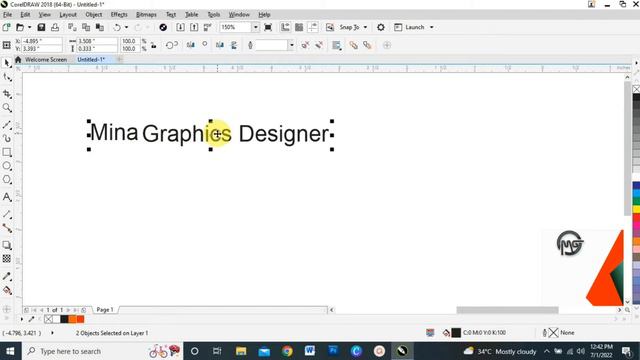The height and width of the screenshot is (360, 640).
Task: Open the File menu
Action: (7, 15)
